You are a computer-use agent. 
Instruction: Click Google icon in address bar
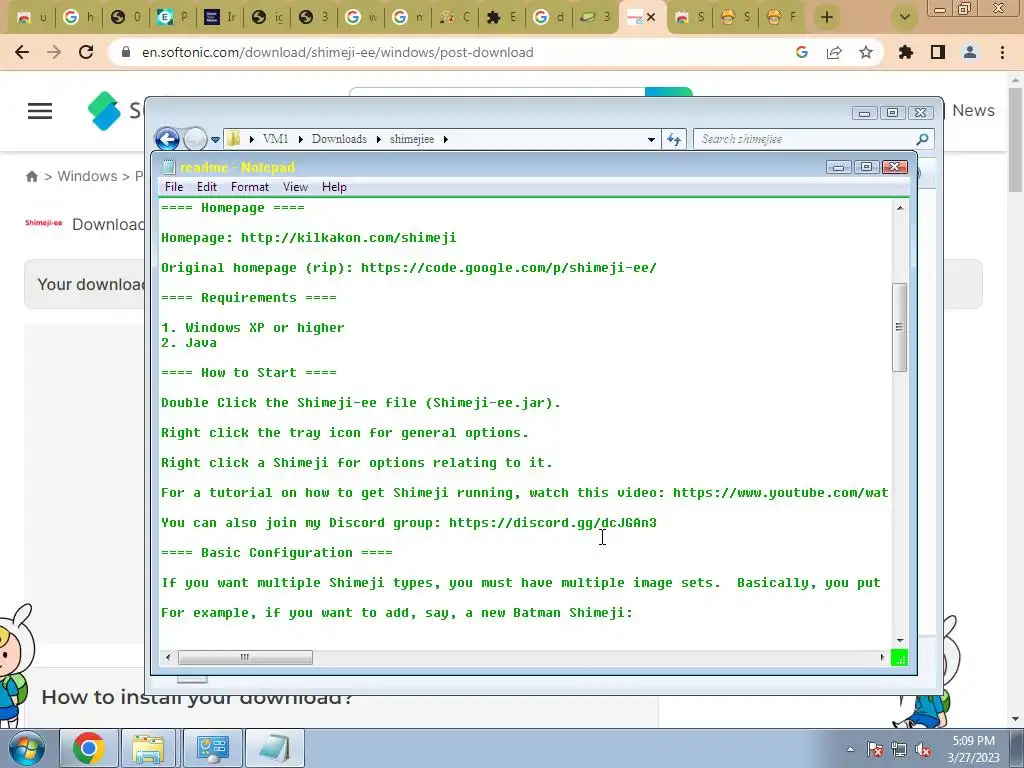pyautogui.click(x=802, y=52)
